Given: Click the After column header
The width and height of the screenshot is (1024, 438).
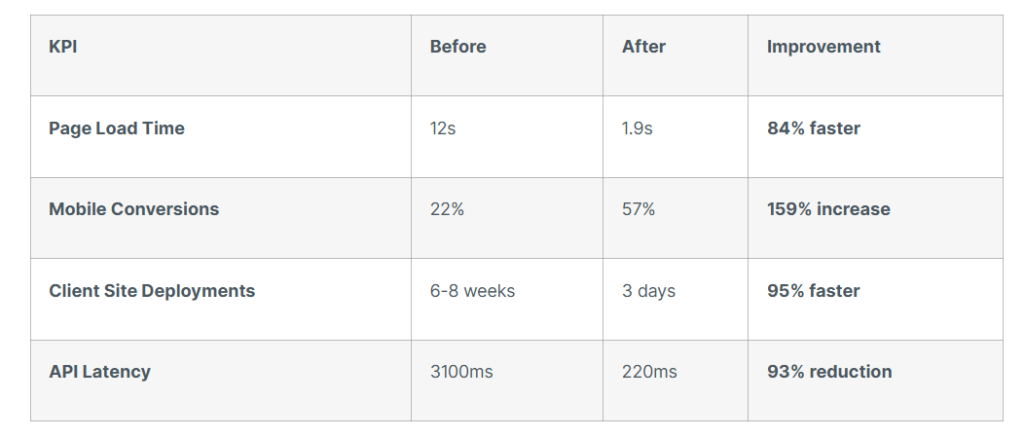Looking at the screenshot, I should click(x=643, y=47).
